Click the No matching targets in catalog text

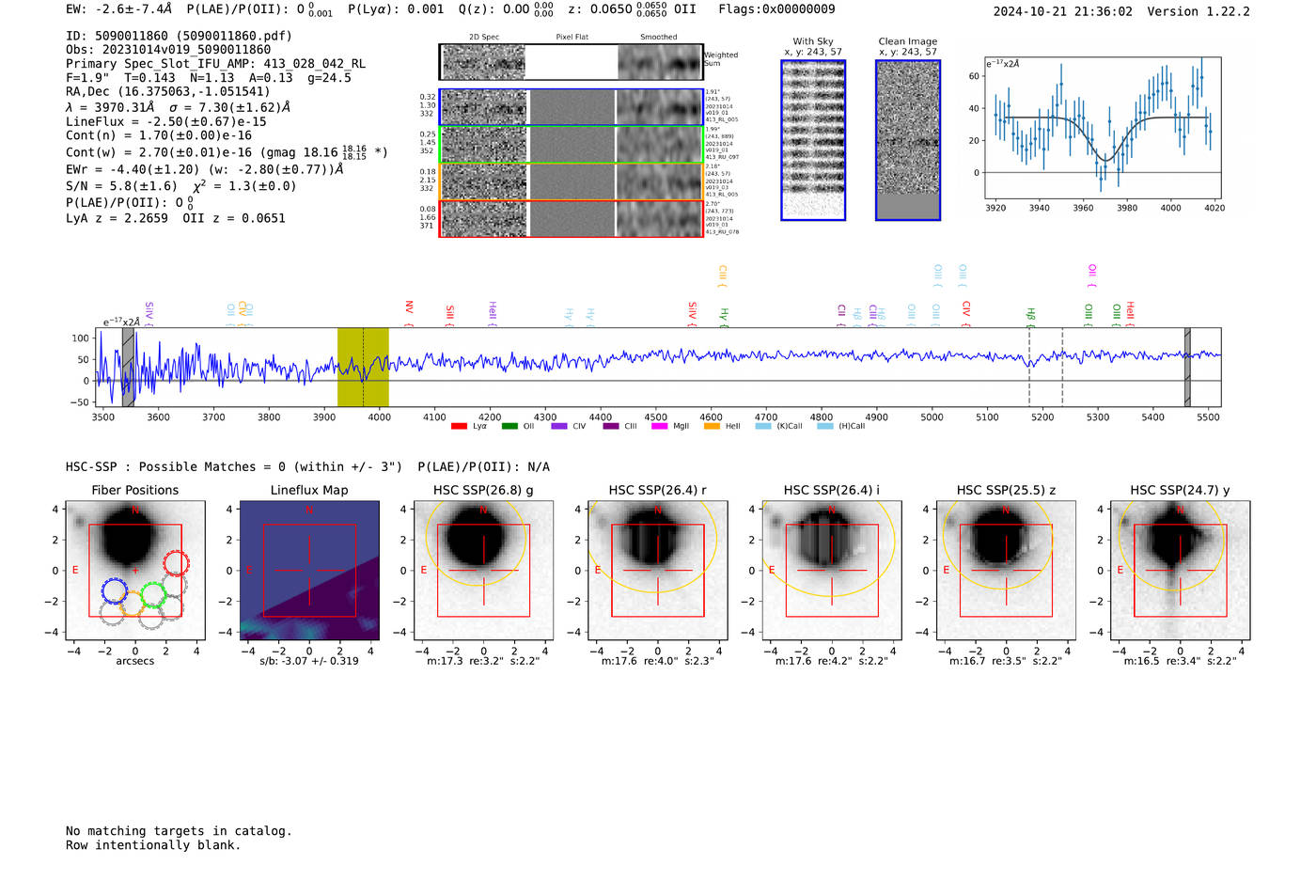click(179, 831)
